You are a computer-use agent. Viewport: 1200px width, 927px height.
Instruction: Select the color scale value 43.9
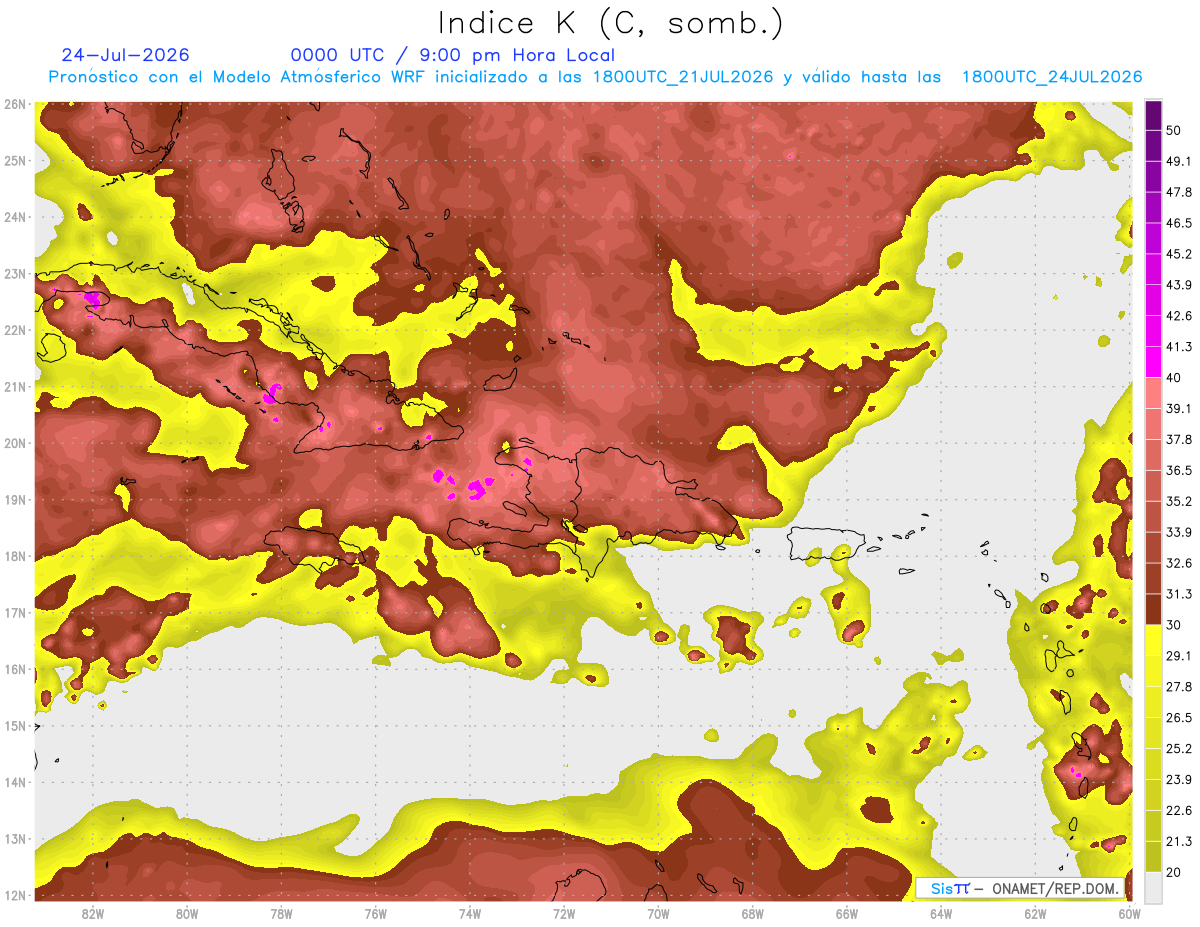click(x=1179, y=285)
